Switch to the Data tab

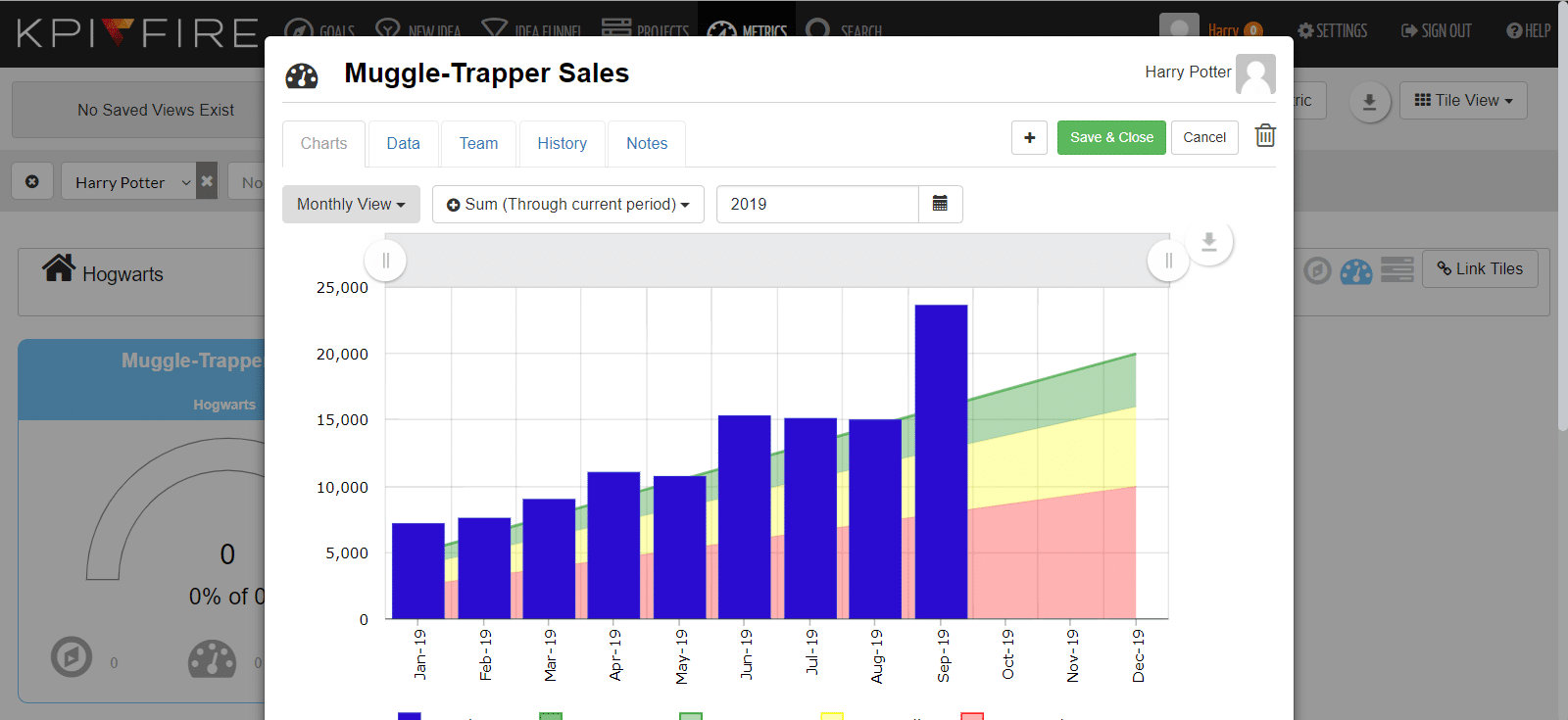[x=403, y=143]
